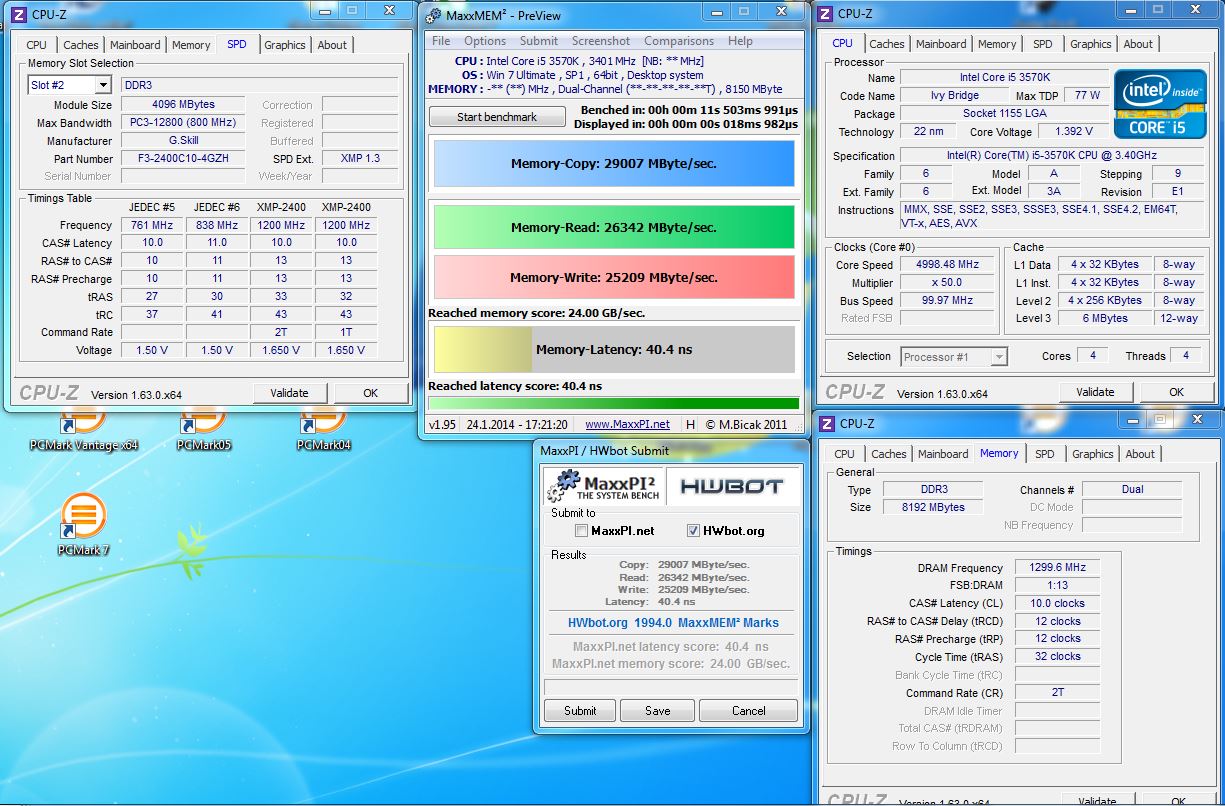Click the CPU-Z icon in CPU window title bar
Image resolution: width=1225 pixels, height=806 pixels.
coord(827,13)
